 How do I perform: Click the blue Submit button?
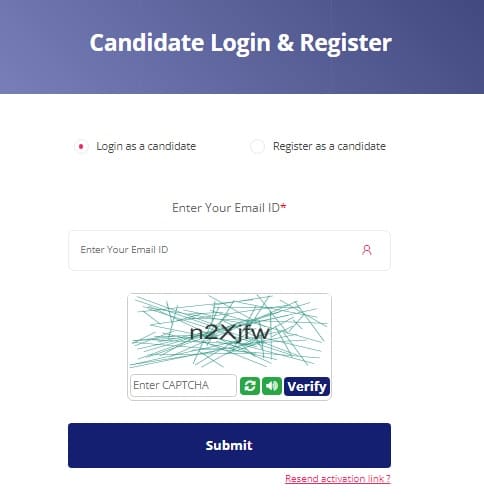[229, 445]
